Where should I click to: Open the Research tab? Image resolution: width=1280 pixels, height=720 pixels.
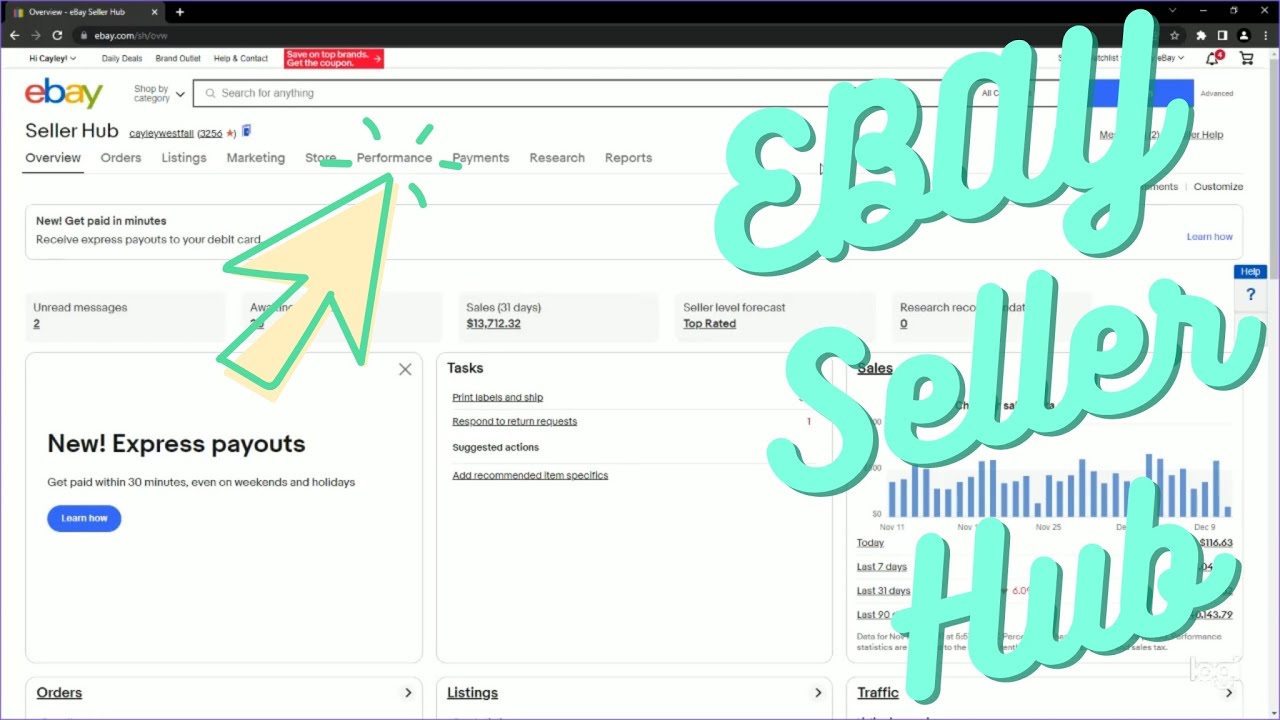557,158
